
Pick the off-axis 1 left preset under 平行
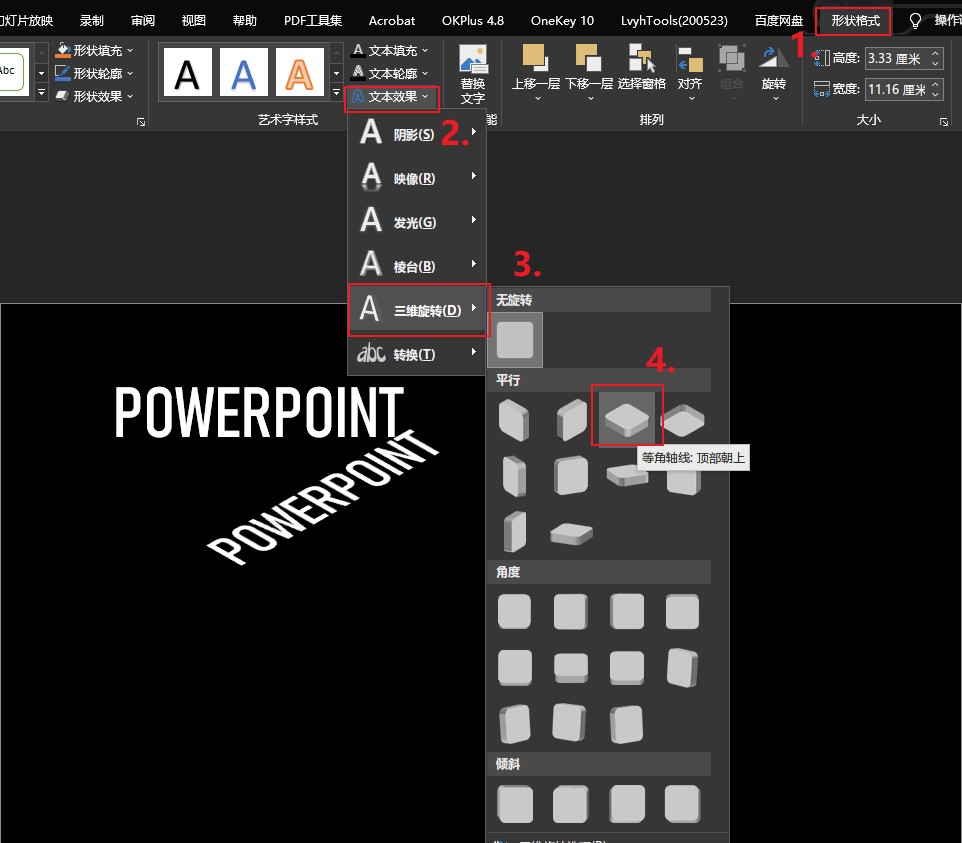pyautogui.click(x=514, y=476)
